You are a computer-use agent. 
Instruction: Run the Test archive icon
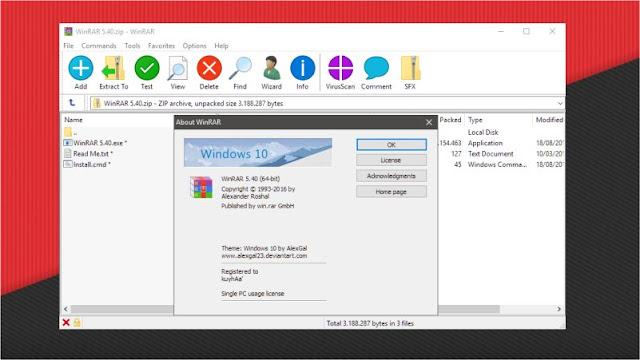[147, 68]
